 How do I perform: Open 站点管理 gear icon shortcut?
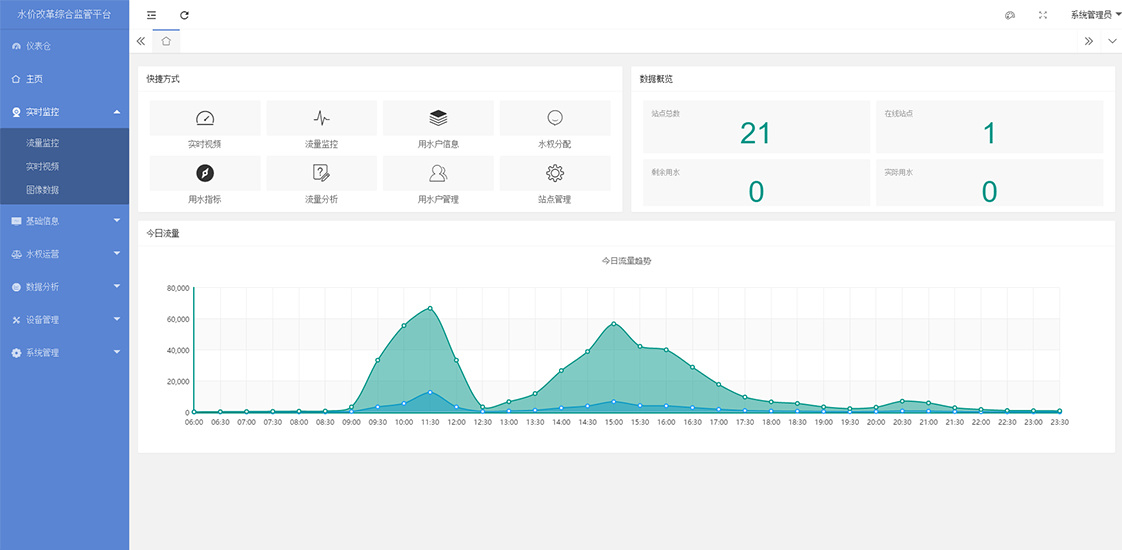555,173
